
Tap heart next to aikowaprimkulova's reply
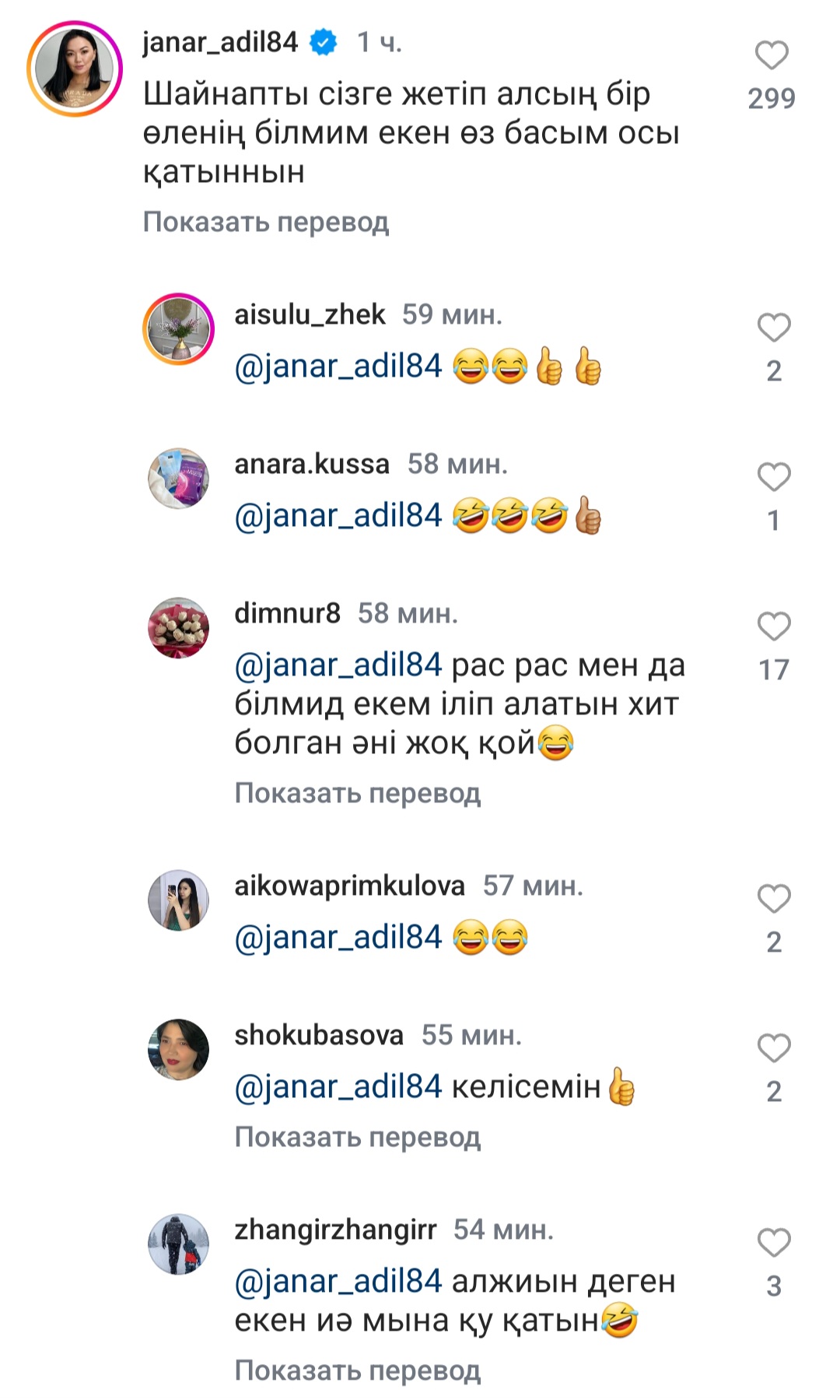(774, 899)
